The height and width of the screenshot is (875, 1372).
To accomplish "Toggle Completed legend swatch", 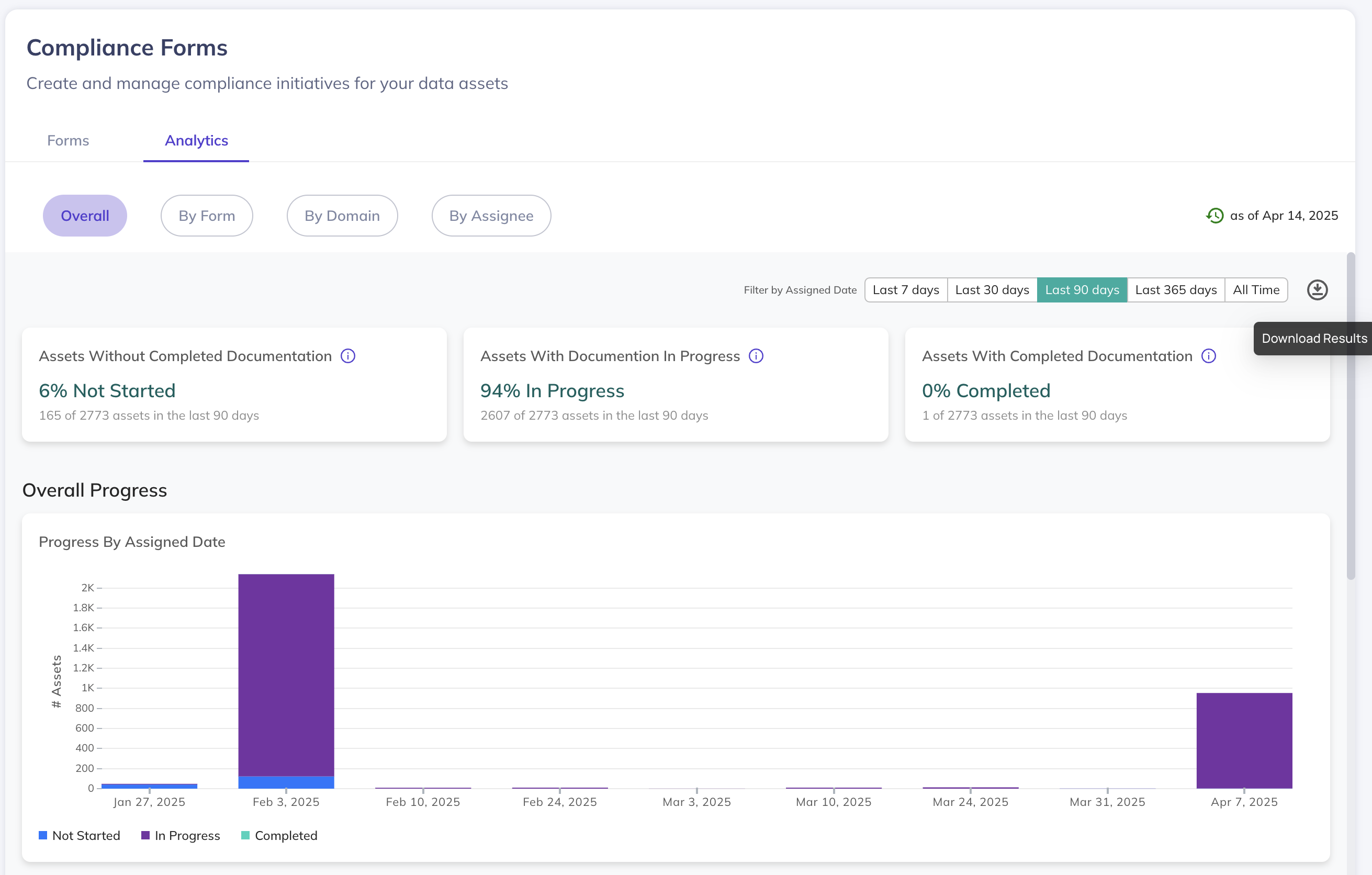I will coord(245,835).
